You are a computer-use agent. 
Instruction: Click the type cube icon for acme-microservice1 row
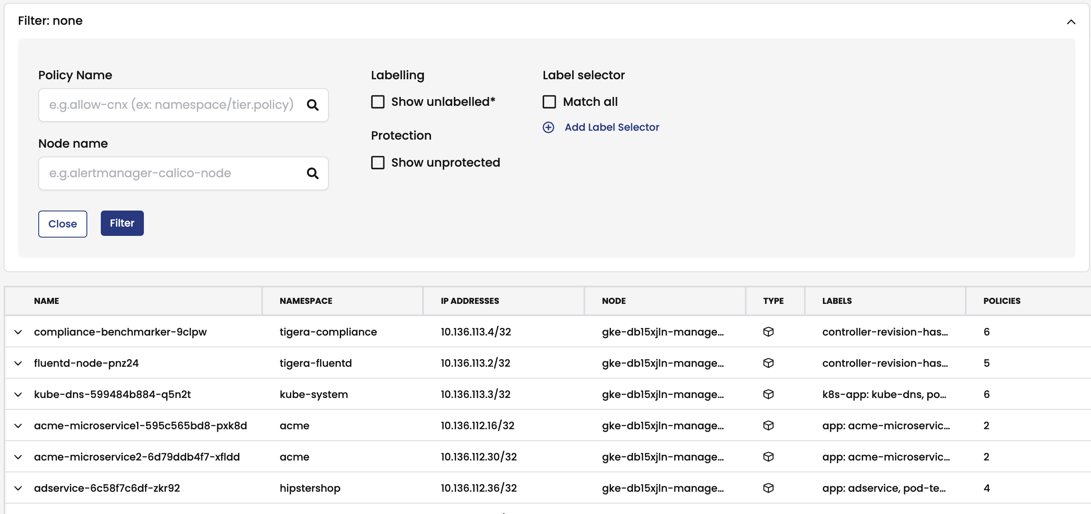coord(768,425)
